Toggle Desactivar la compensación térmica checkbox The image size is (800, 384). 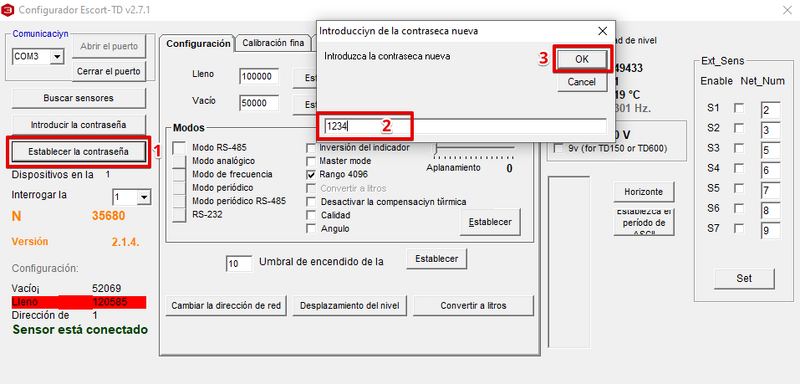pyautogui.click(x=311, y=202)
